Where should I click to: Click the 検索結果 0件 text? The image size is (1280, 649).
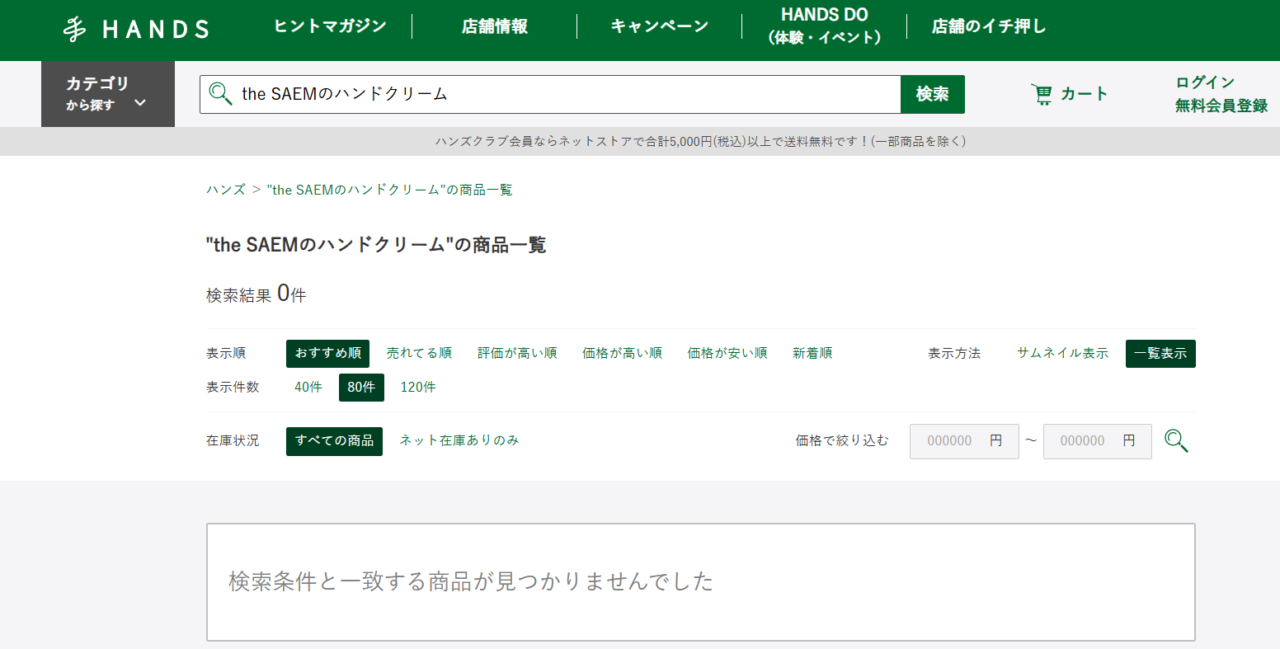click(x=256, y=294)
